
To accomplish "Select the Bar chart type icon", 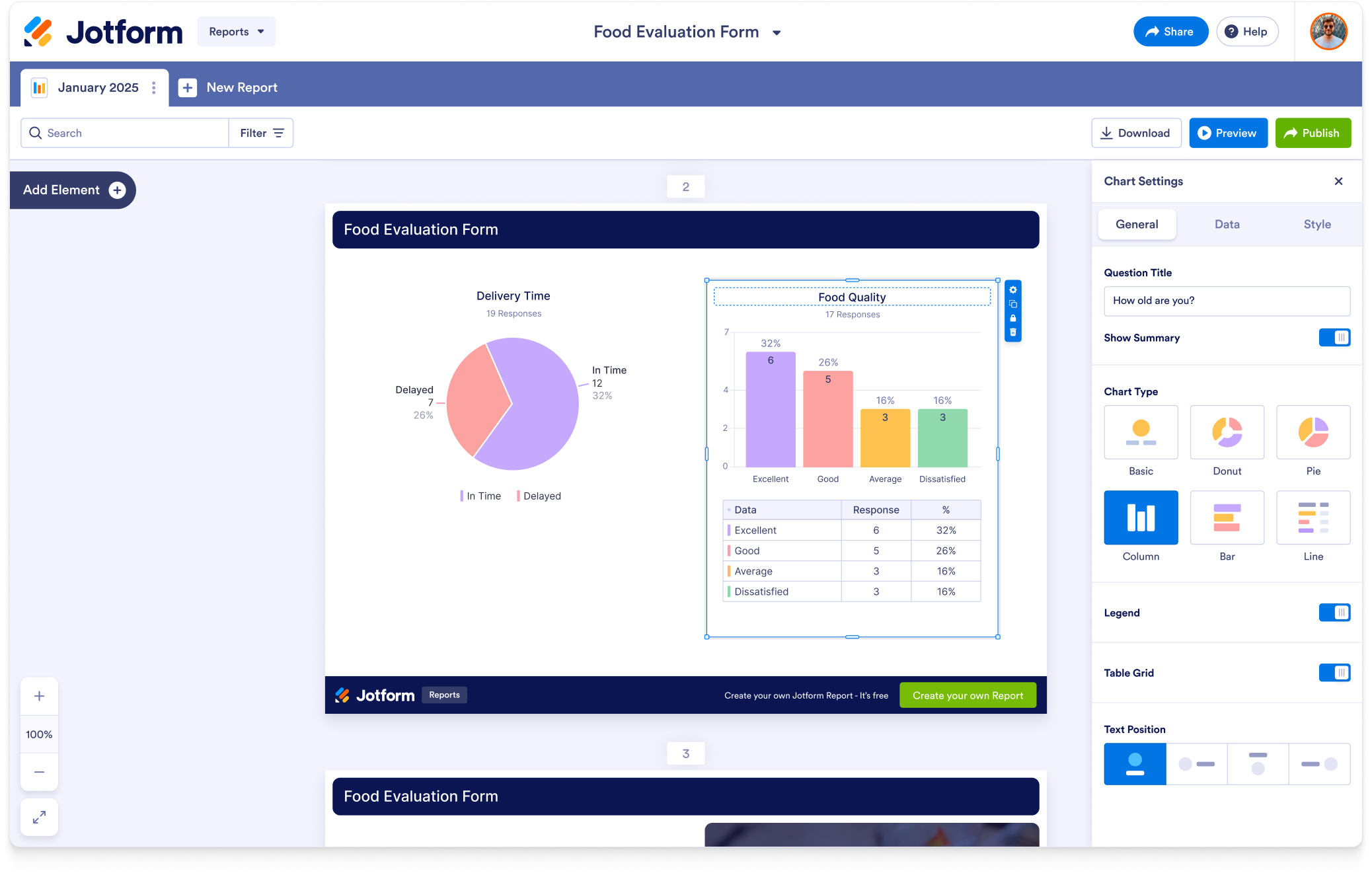I will [x=1227, y=517].
